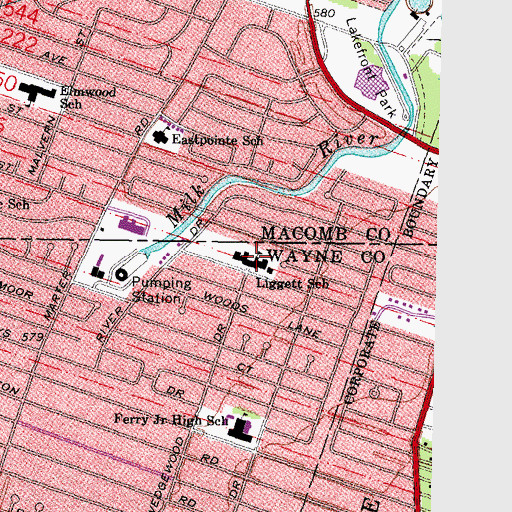Click the purple building north of county line
The image size is (512, 512).
(x=133, y=225)
